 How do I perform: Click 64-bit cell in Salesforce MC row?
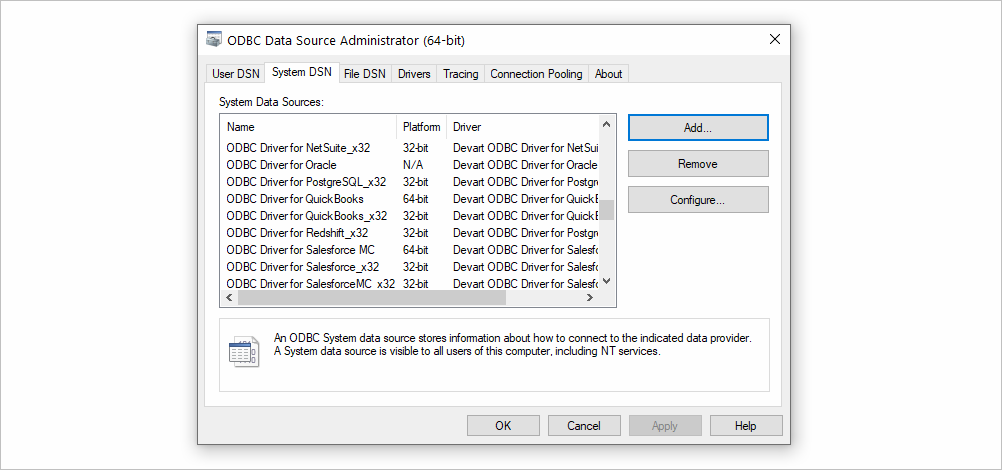pyautogui.click(x=415, y=249)
